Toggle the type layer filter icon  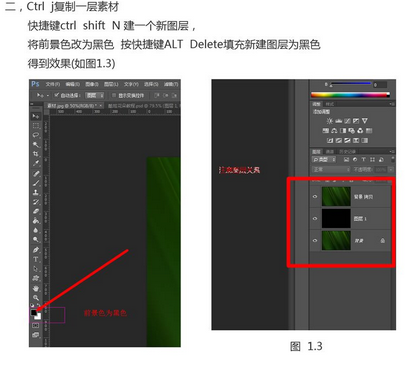point(364,160)
